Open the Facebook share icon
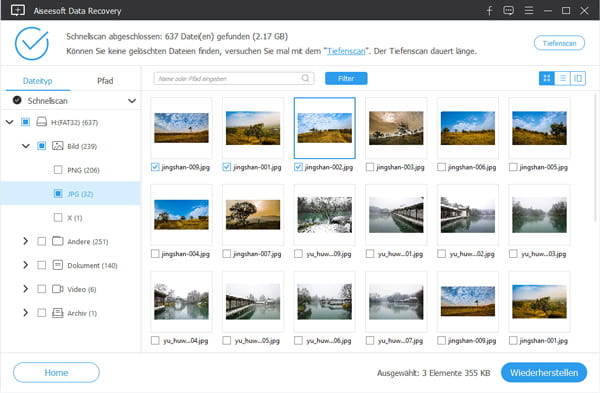 click(x=489, y=11)
